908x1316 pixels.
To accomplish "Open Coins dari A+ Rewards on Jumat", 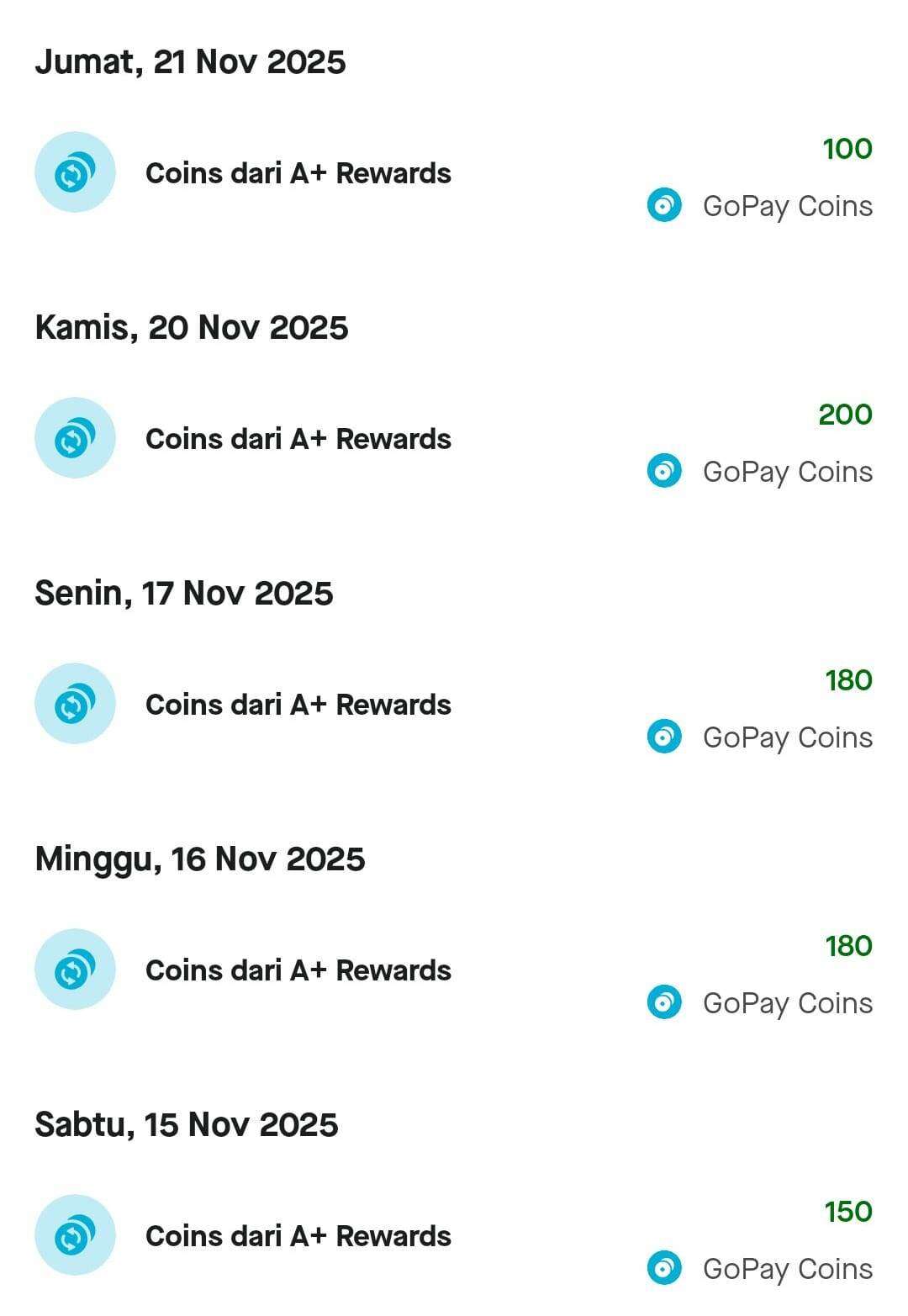I will (298, 173).
